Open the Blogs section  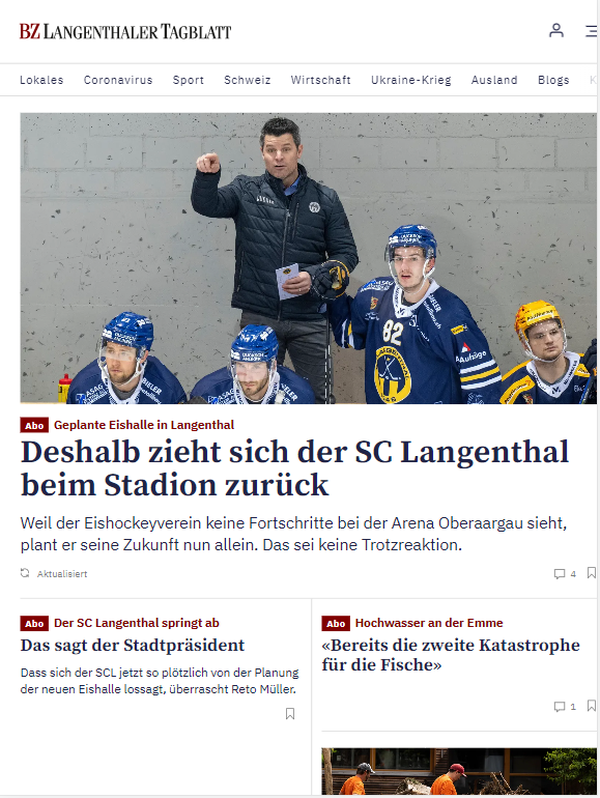click(554, 80)
